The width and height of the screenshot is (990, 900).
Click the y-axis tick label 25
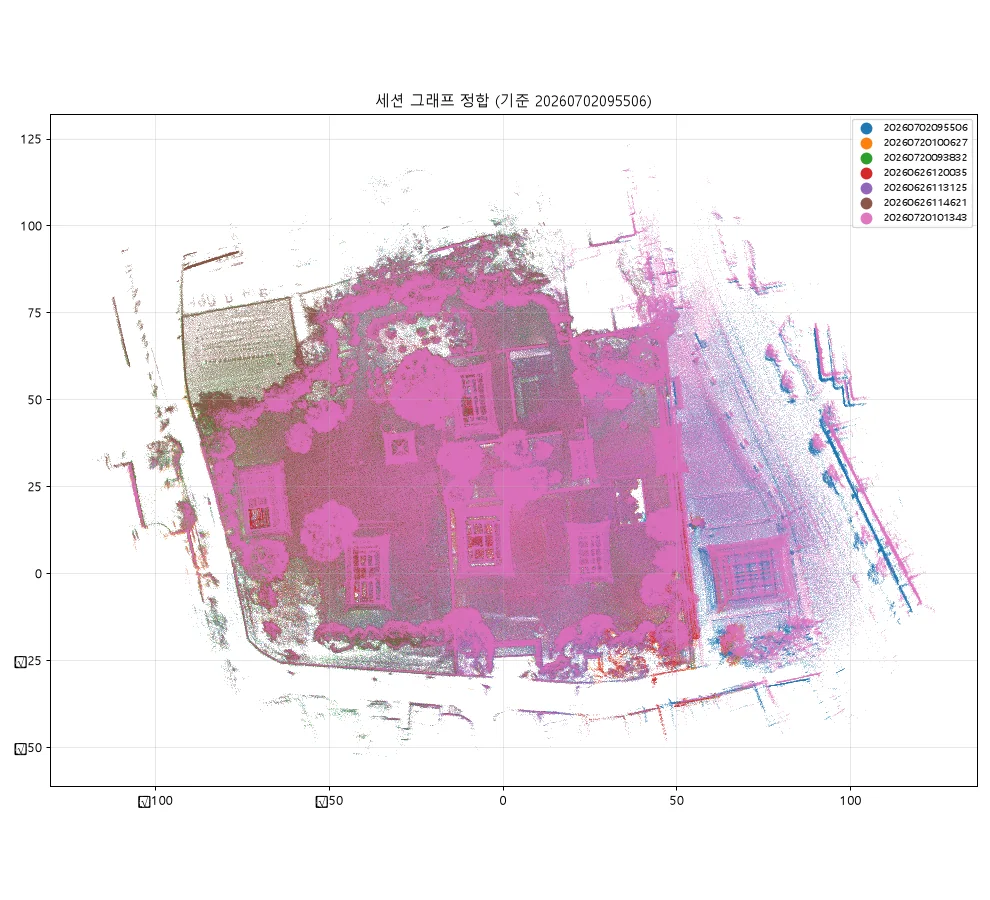[x=35, y=487]
